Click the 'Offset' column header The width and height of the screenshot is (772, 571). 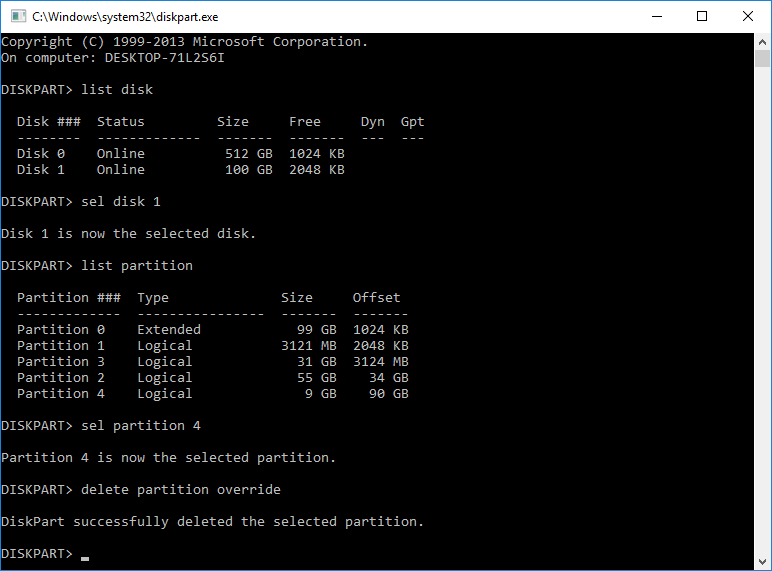point(377,297)
